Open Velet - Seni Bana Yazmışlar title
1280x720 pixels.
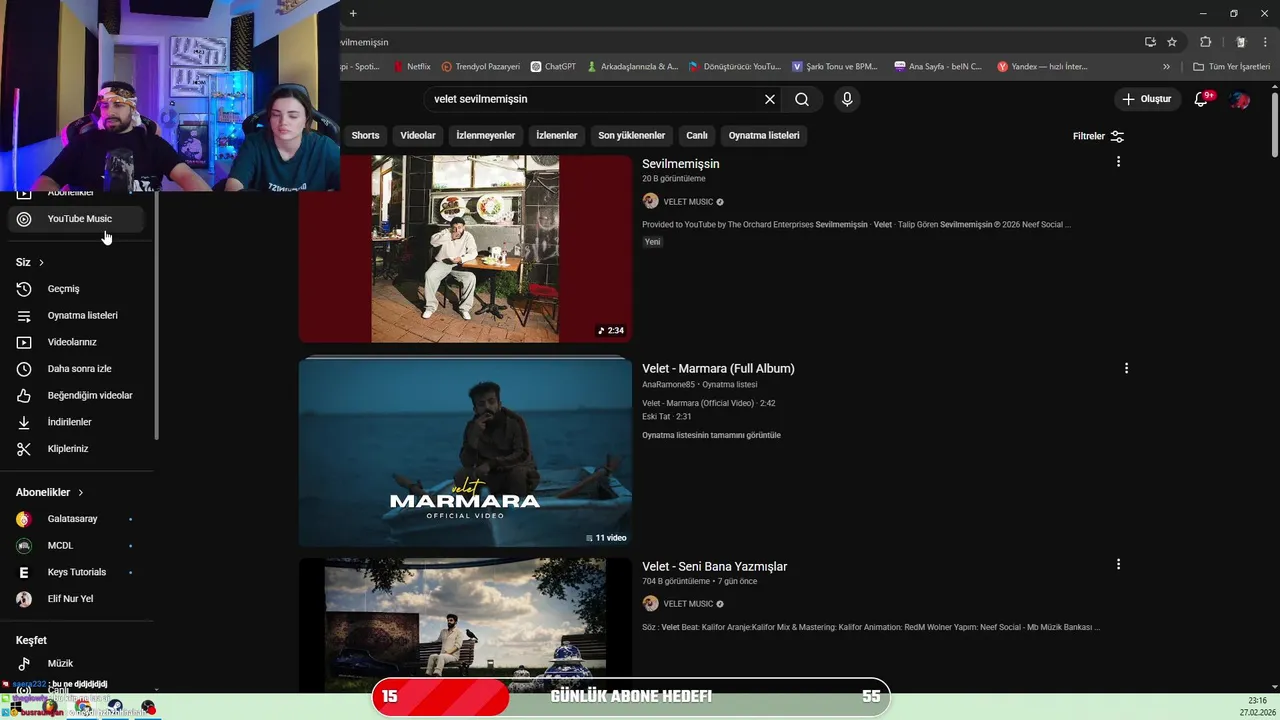pyautogui.click(x=715, y=566)
